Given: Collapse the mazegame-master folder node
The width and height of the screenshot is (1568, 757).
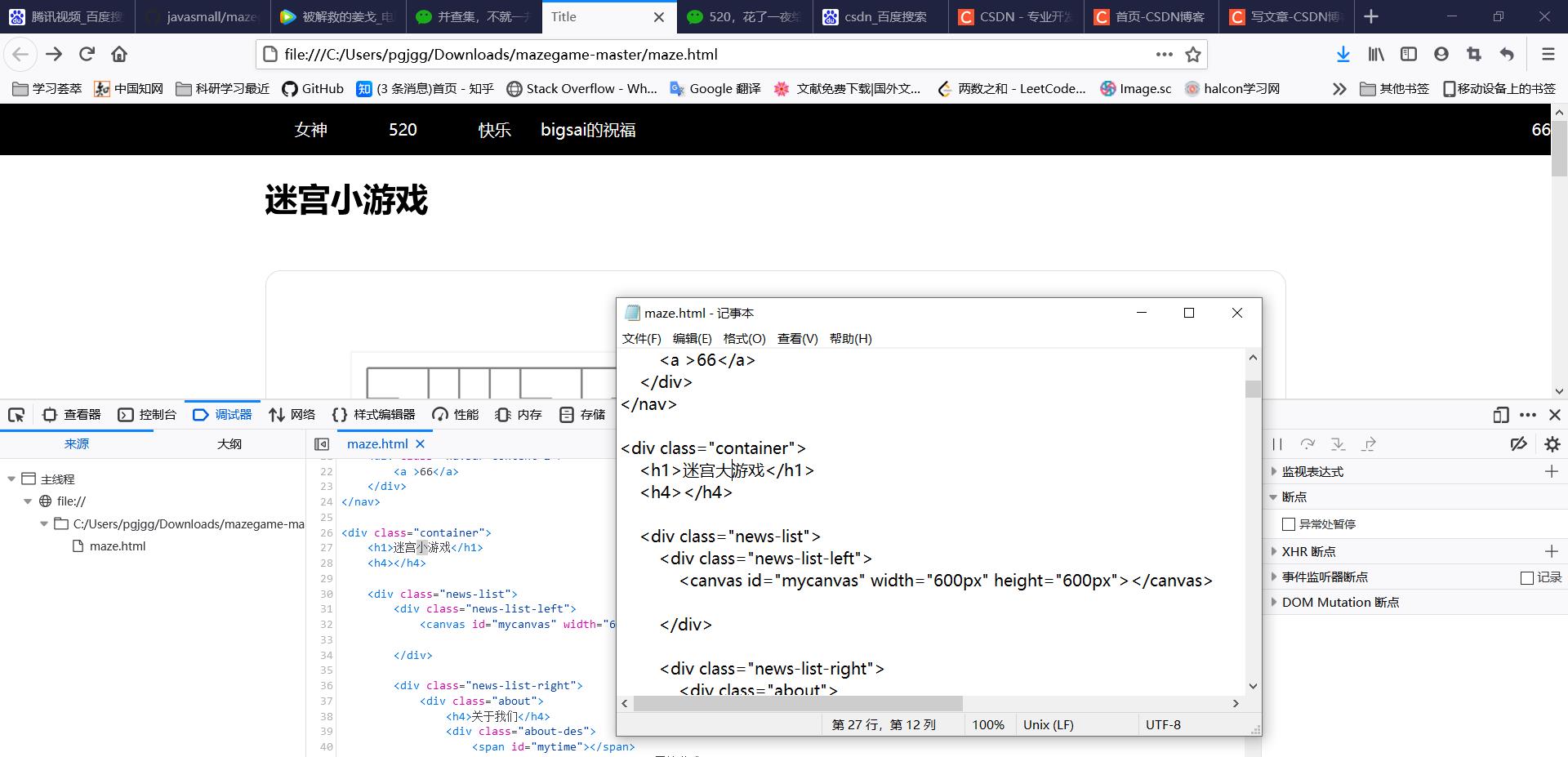Looking at the screenshot, I should (44, 524).
